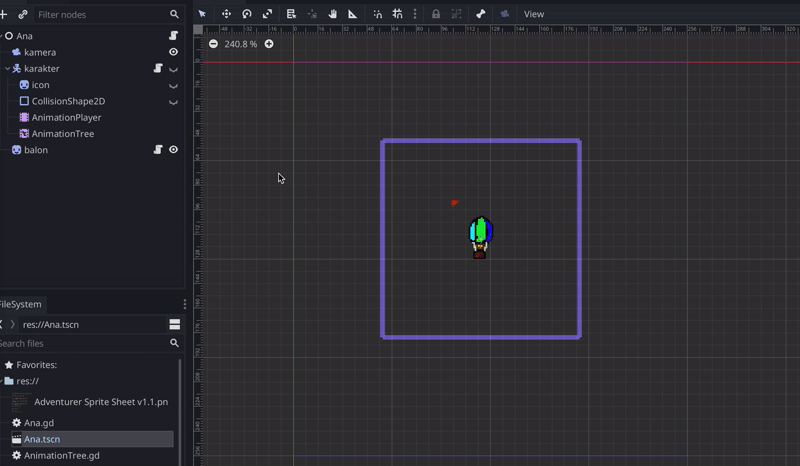The height and width of the screenshot is (466, 800).
Task: Select the AnimationTree.gd script file
Action: point(62,455)
